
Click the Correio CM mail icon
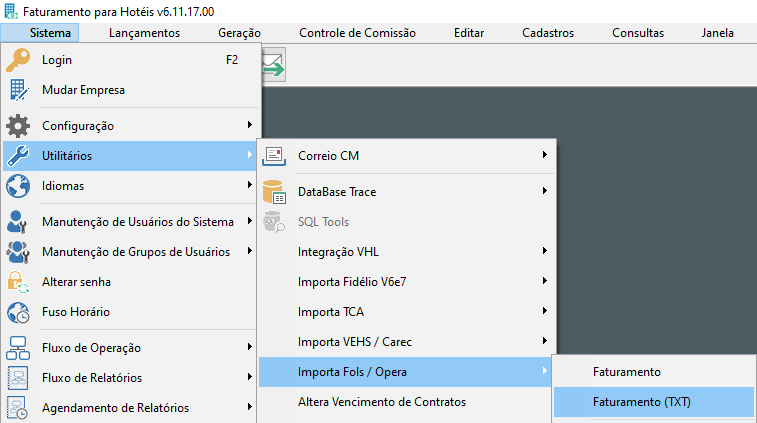pos(274,156)
